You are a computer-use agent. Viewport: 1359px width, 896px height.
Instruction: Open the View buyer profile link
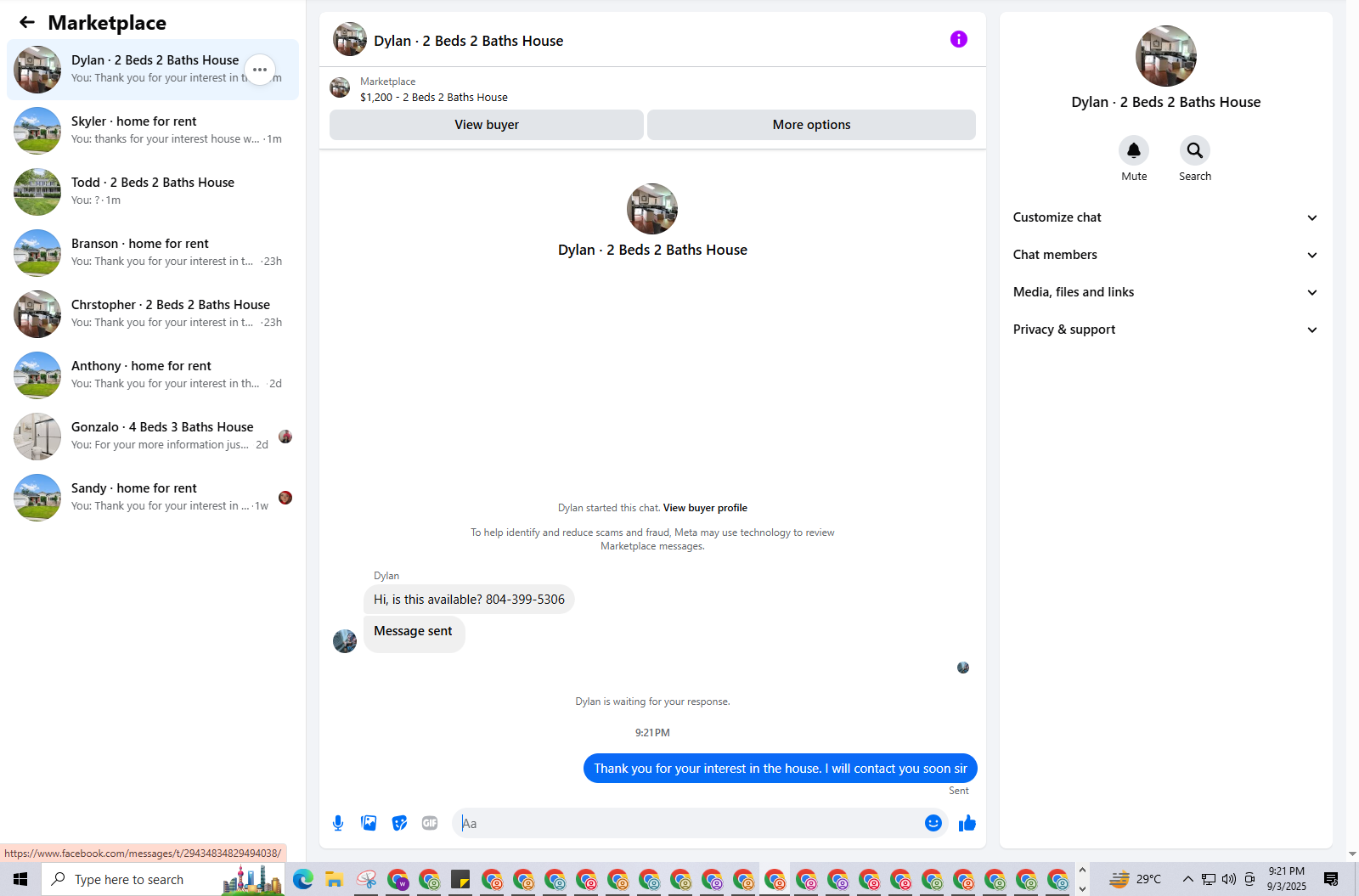pyautogui.click(x=705, y=508)
